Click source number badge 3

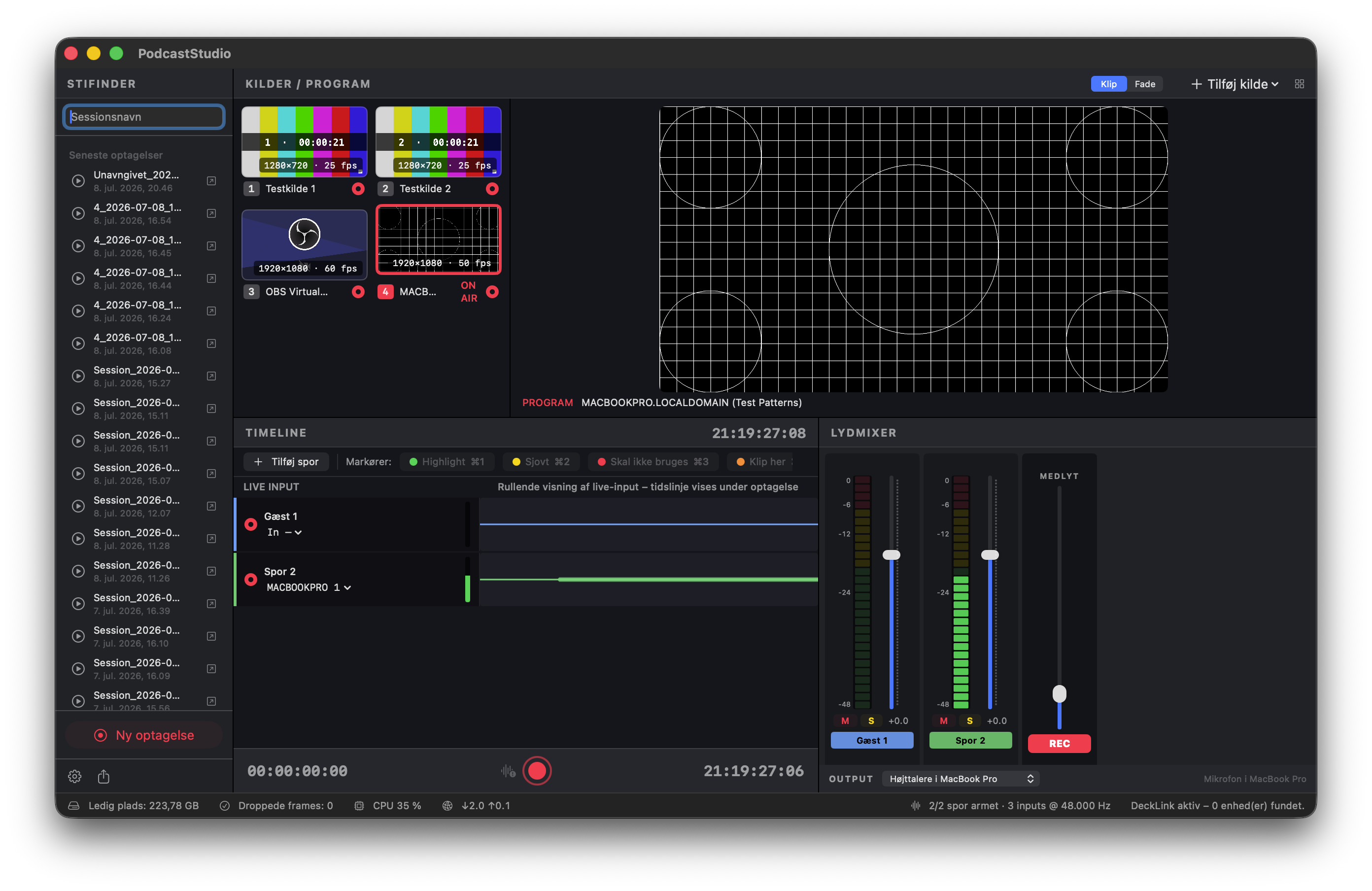(251, 292)
